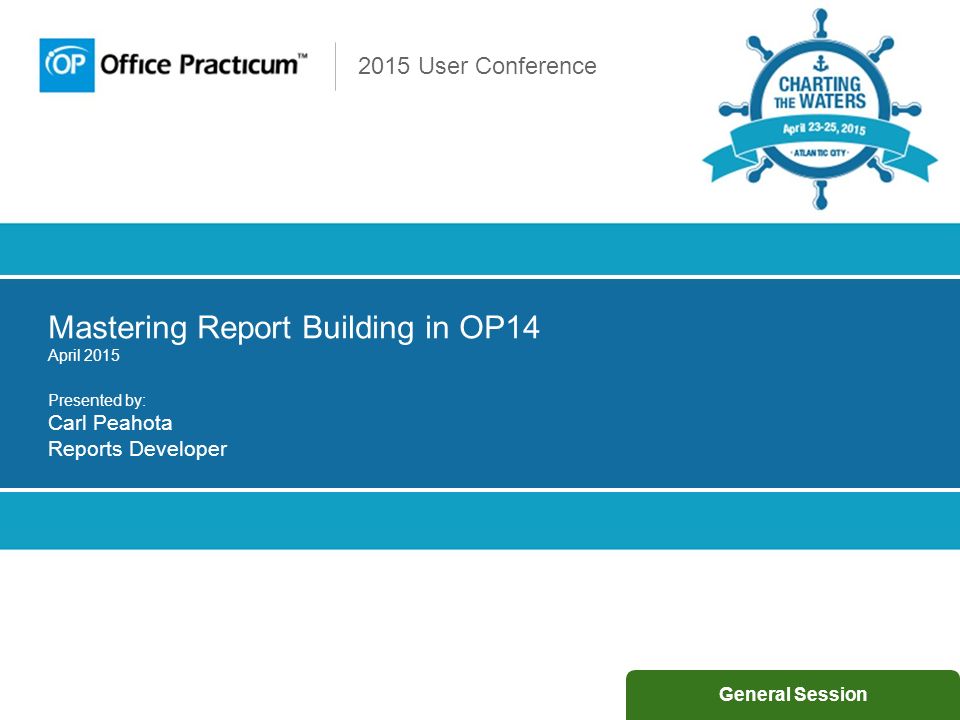Click the Charting the Waters ship wheel badge
Screen dimensions: 960x720
(820, 109)
